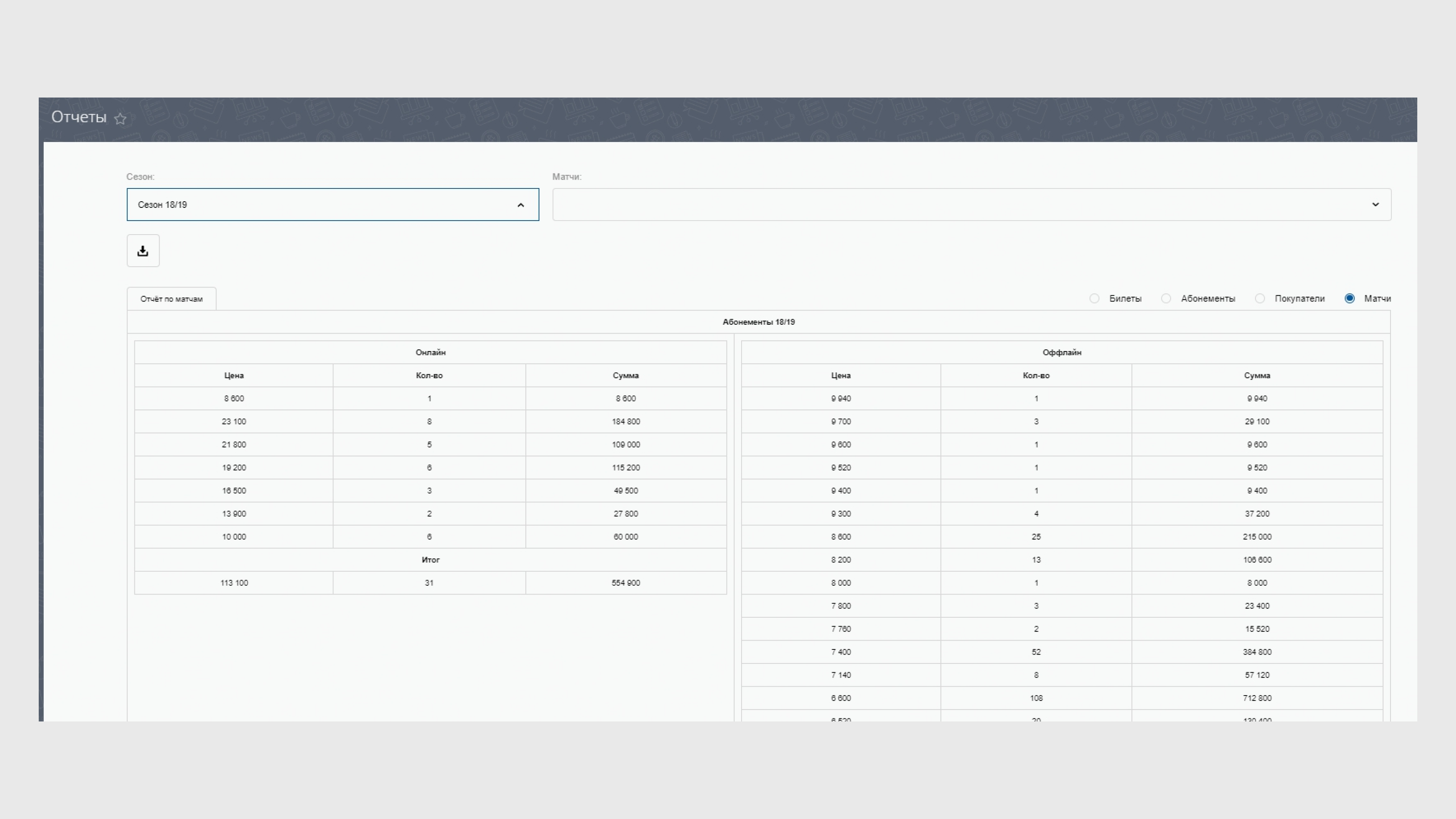Click the 113 100 total price cell
Screen dimensions: 1456x819
pos(234,583)
